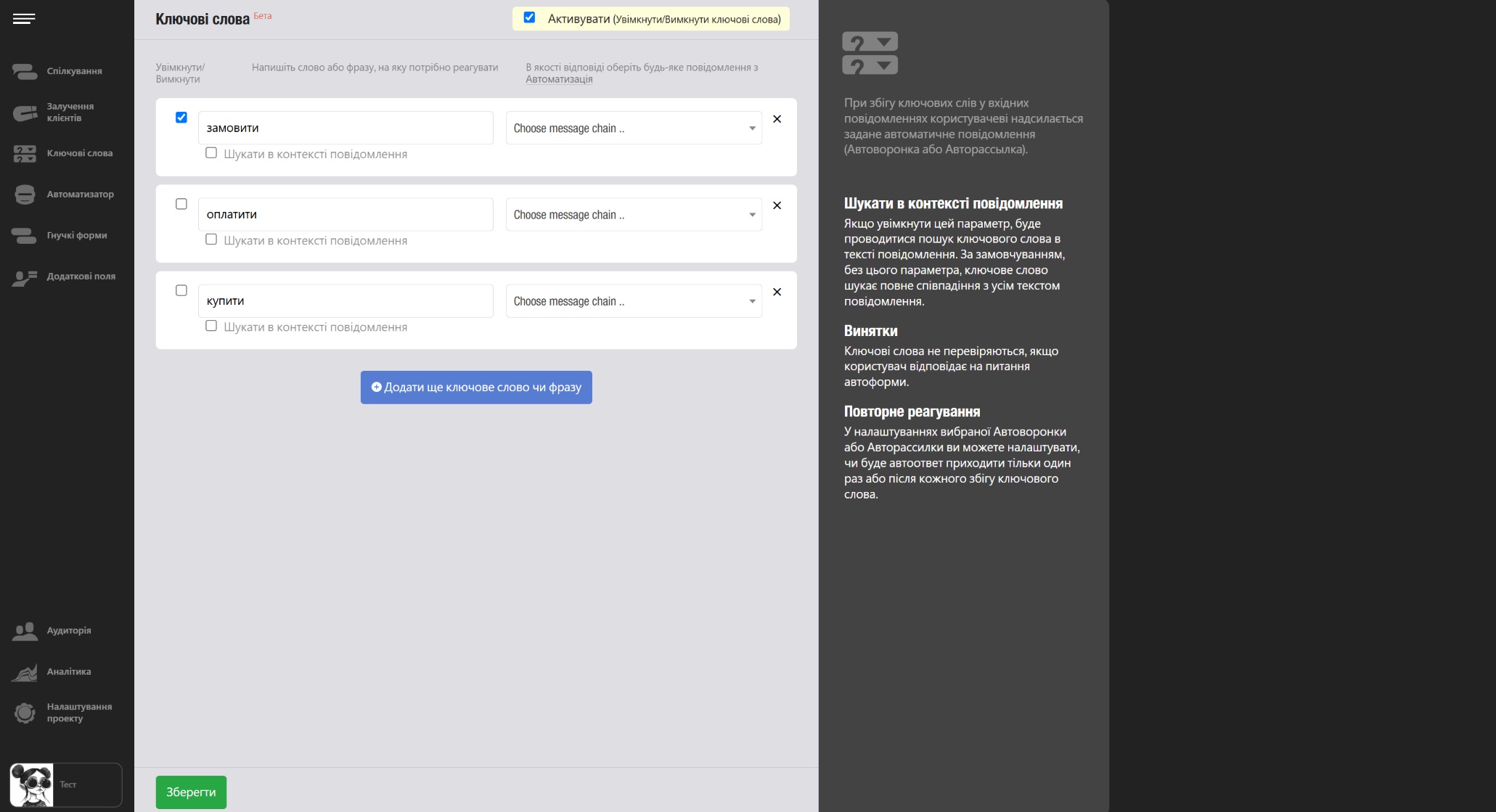Enable the оплатити keyword checkbox

click(181, 204)
